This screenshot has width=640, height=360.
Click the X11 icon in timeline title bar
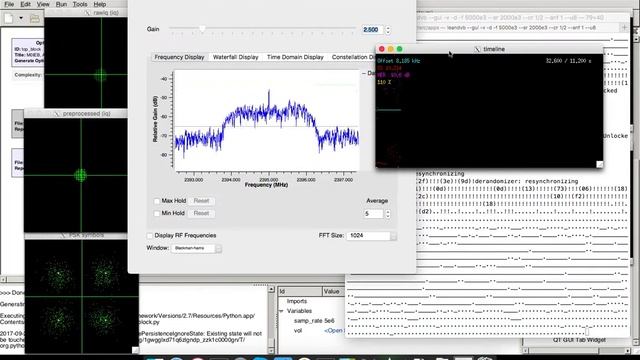(477, 49)
